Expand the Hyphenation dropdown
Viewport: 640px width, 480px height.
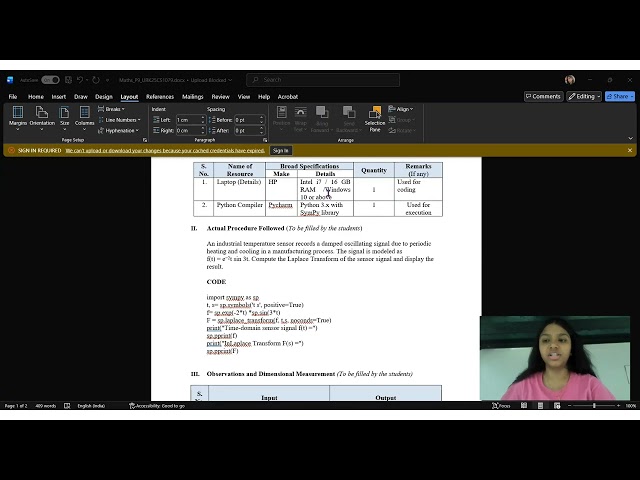tap(118, 131)
